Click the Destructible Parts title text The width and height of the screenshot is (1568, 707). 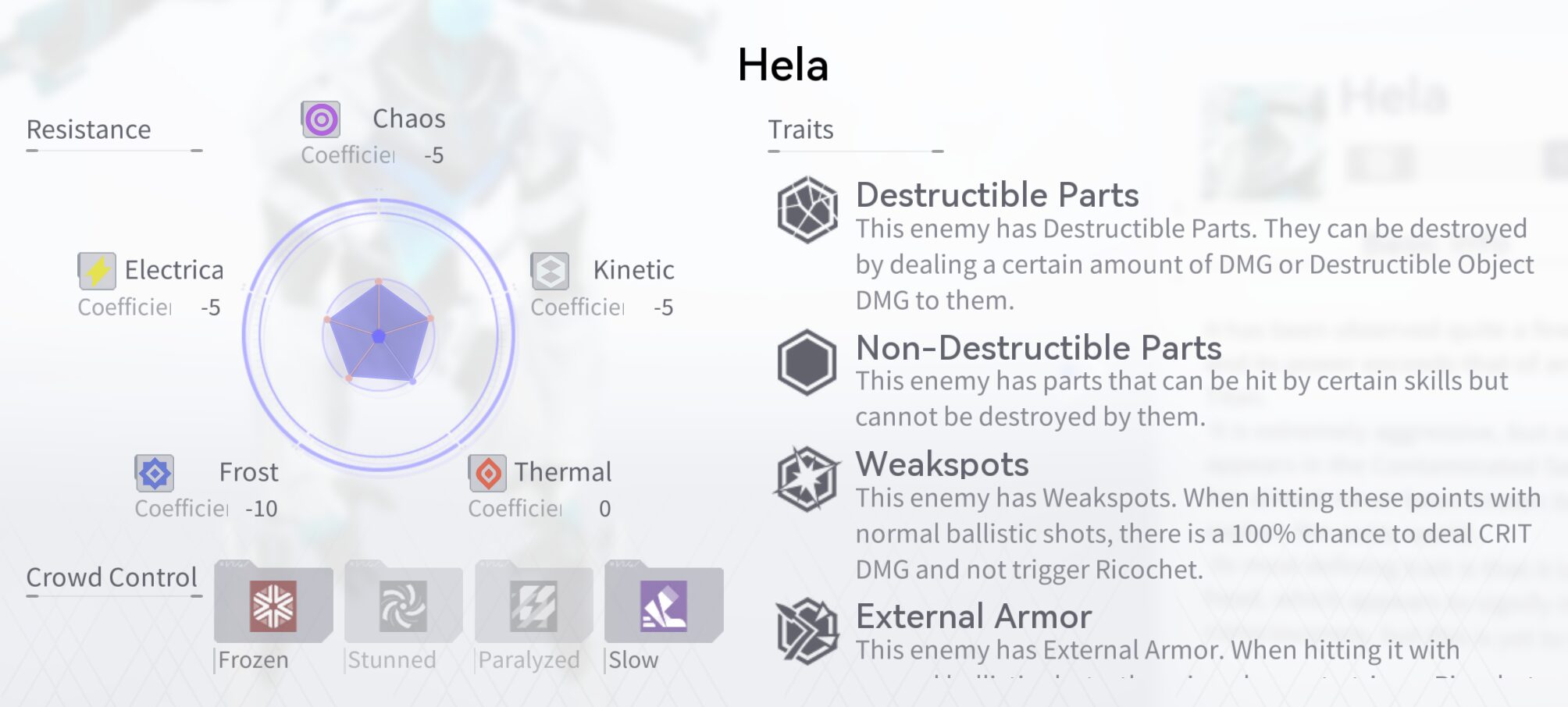pyautogui.click(x=997, y=195)
